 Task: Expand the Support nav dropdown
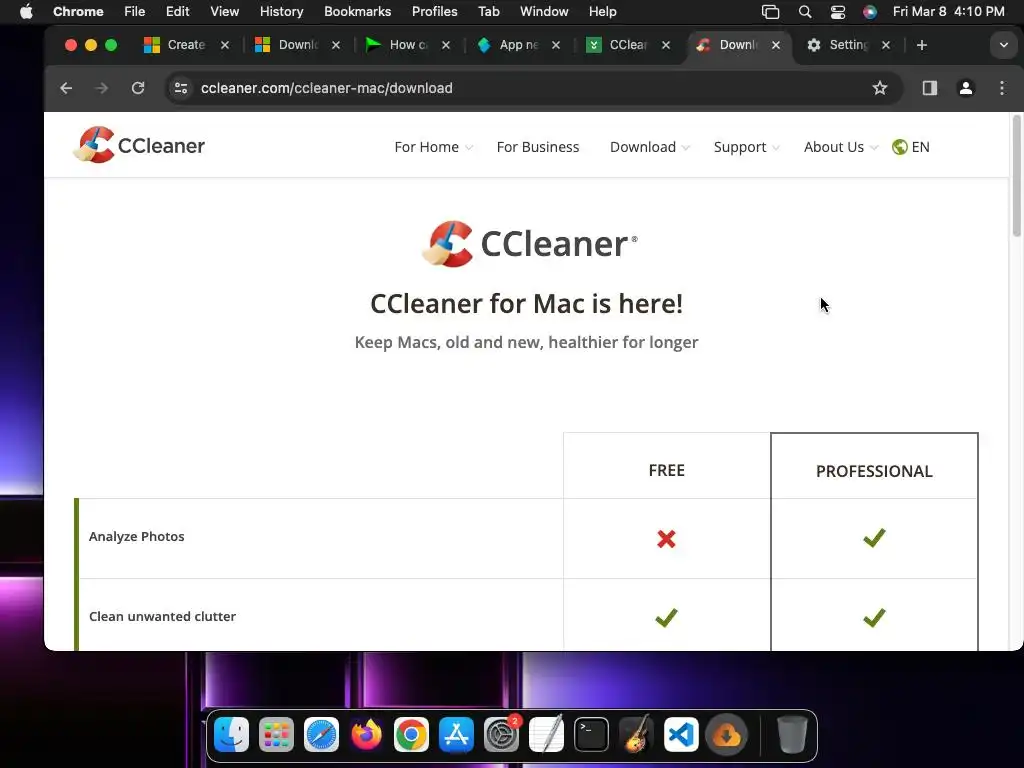coord(746,147)
